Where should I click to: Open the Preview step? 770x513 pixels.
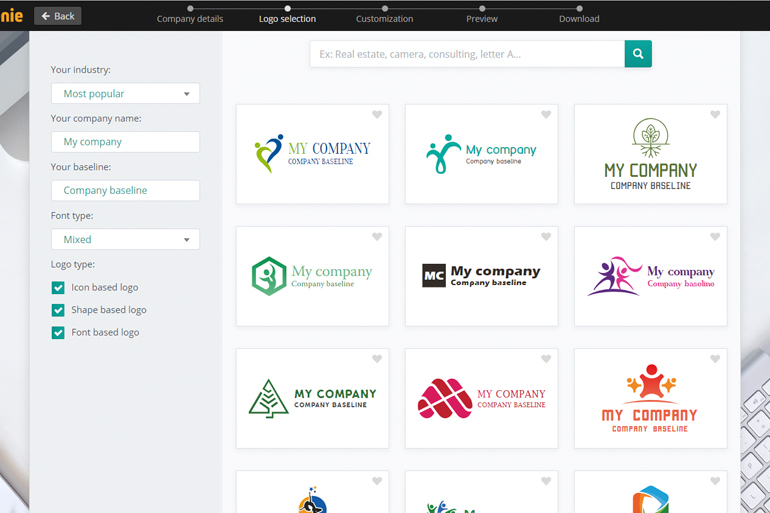[x=482, y=15]
